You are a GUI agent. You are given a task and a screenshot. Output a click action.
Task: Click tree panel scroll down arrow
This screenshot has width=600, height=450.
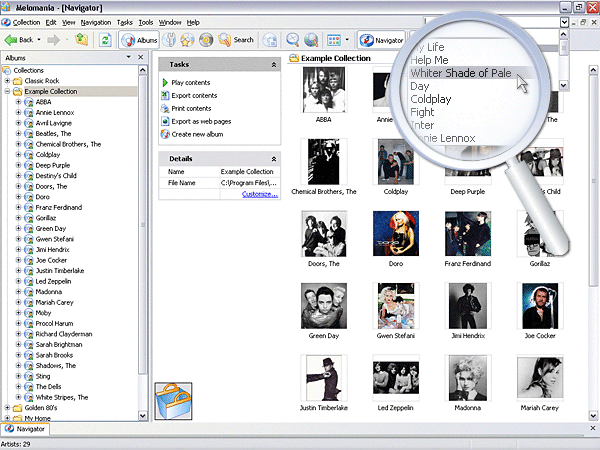(x=142, y=416)
